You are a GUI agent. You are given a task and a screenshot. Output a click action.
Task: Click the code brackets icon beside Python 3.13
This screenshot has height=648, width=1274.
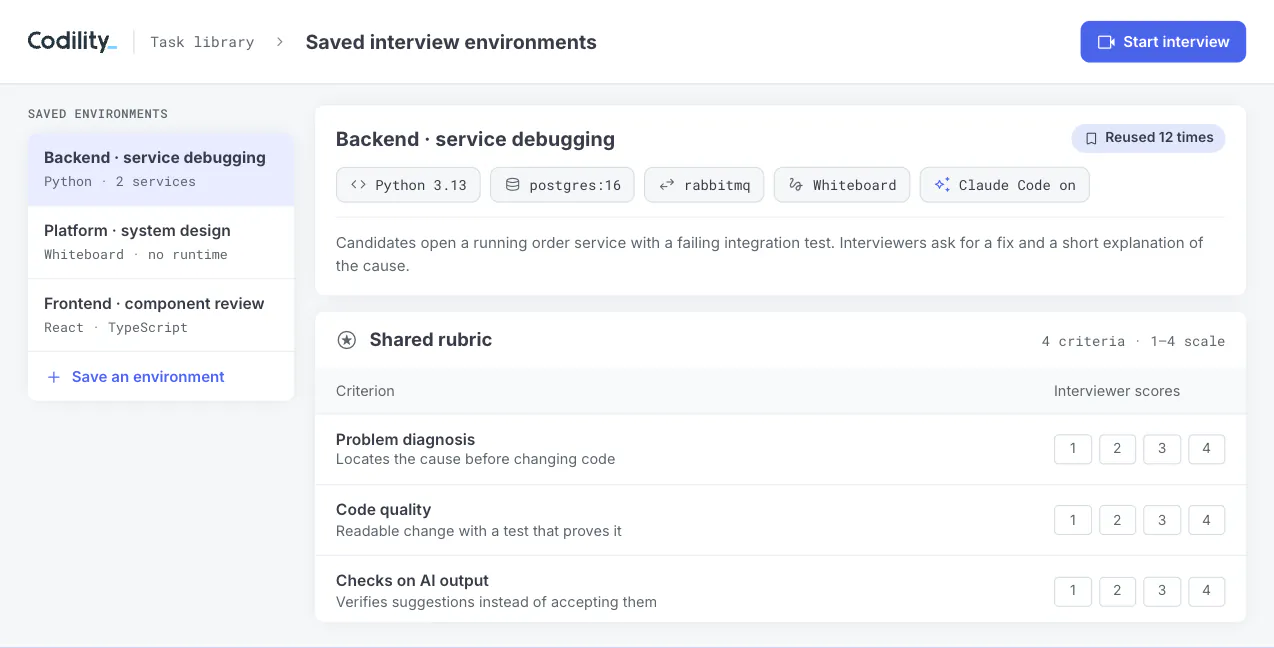358,185
